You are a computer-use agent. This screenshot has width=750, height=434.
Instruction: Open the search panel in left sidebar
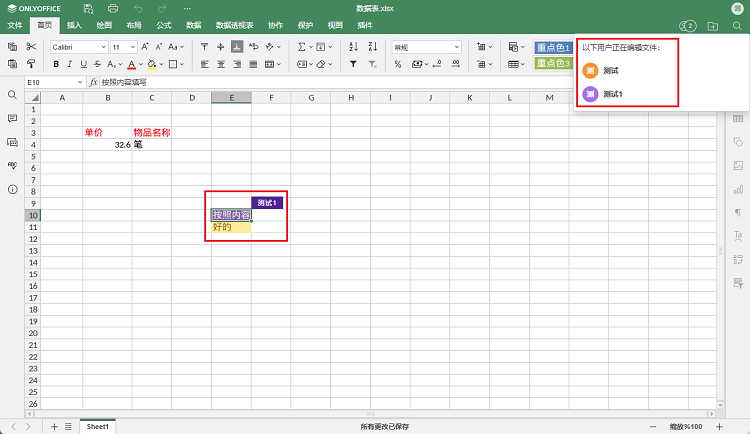12,94
